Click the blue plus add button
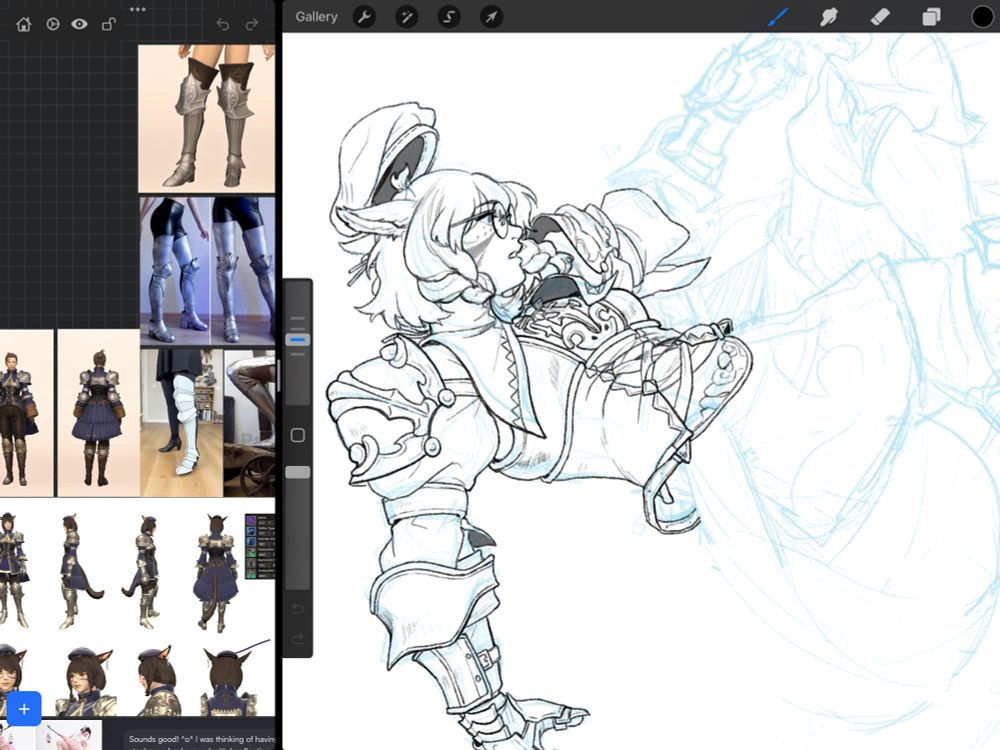The image size is (1000, 750). click(x=24, y=709)
